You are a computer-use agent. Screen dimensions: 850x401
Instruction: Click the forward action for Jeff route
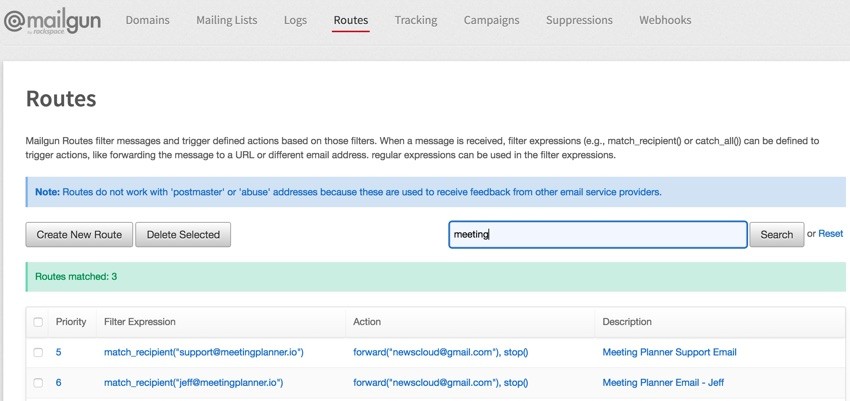[x=441, y=383]
